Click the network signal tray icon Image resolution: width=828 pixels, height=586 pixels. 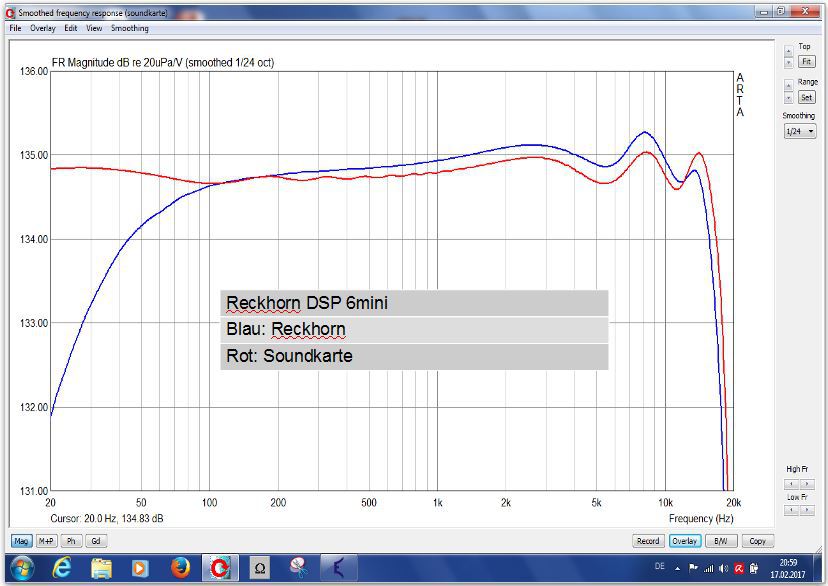tap(709, 568)
